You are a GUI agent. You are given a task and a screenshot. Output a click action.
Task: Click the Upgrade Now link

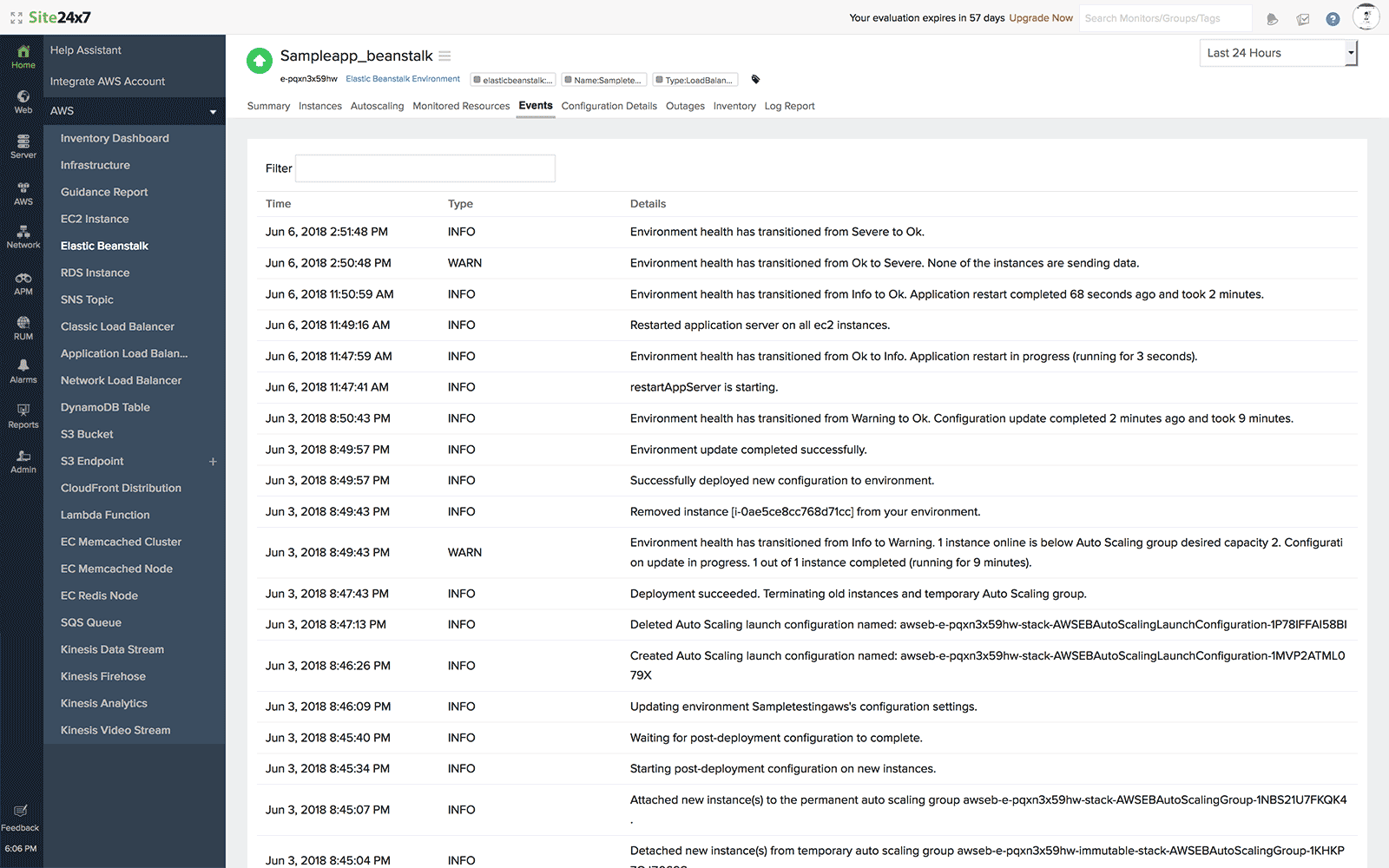(1040, 18)
